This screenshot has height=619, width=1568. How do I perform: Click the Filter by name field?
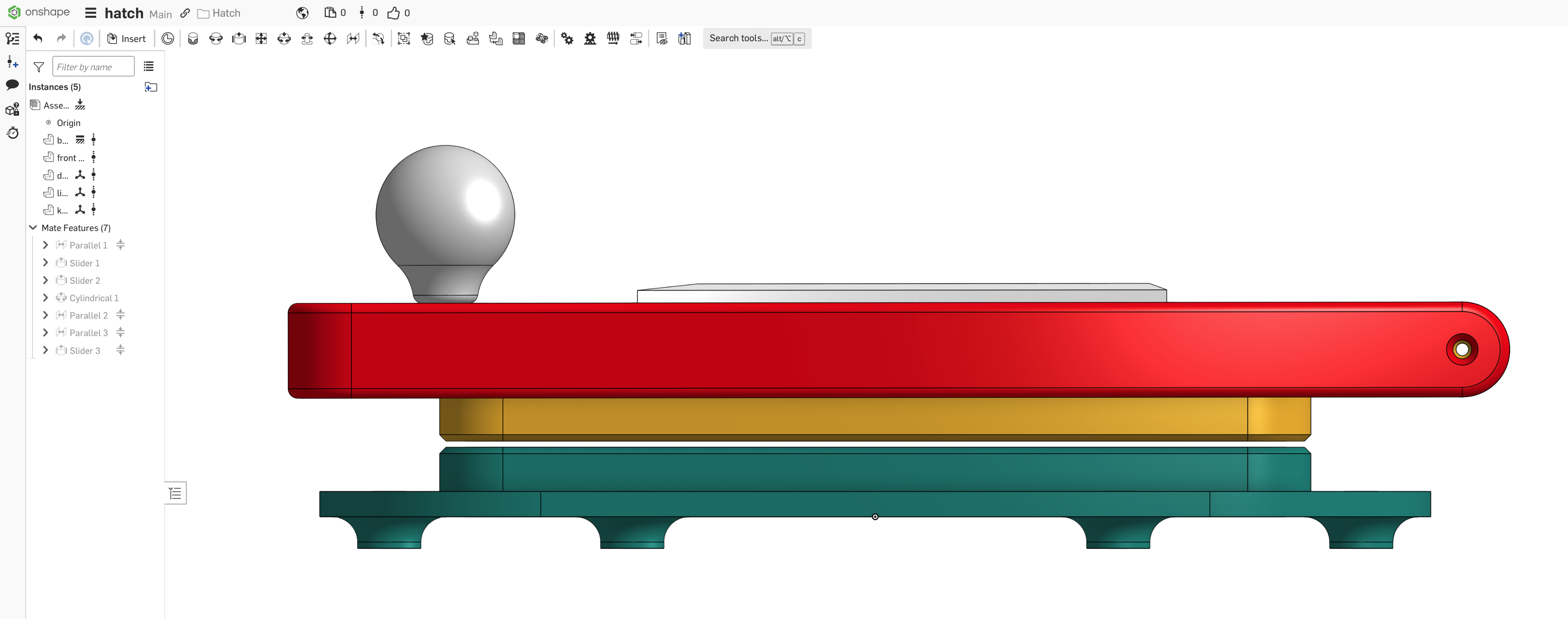click(x=93, y=66)
